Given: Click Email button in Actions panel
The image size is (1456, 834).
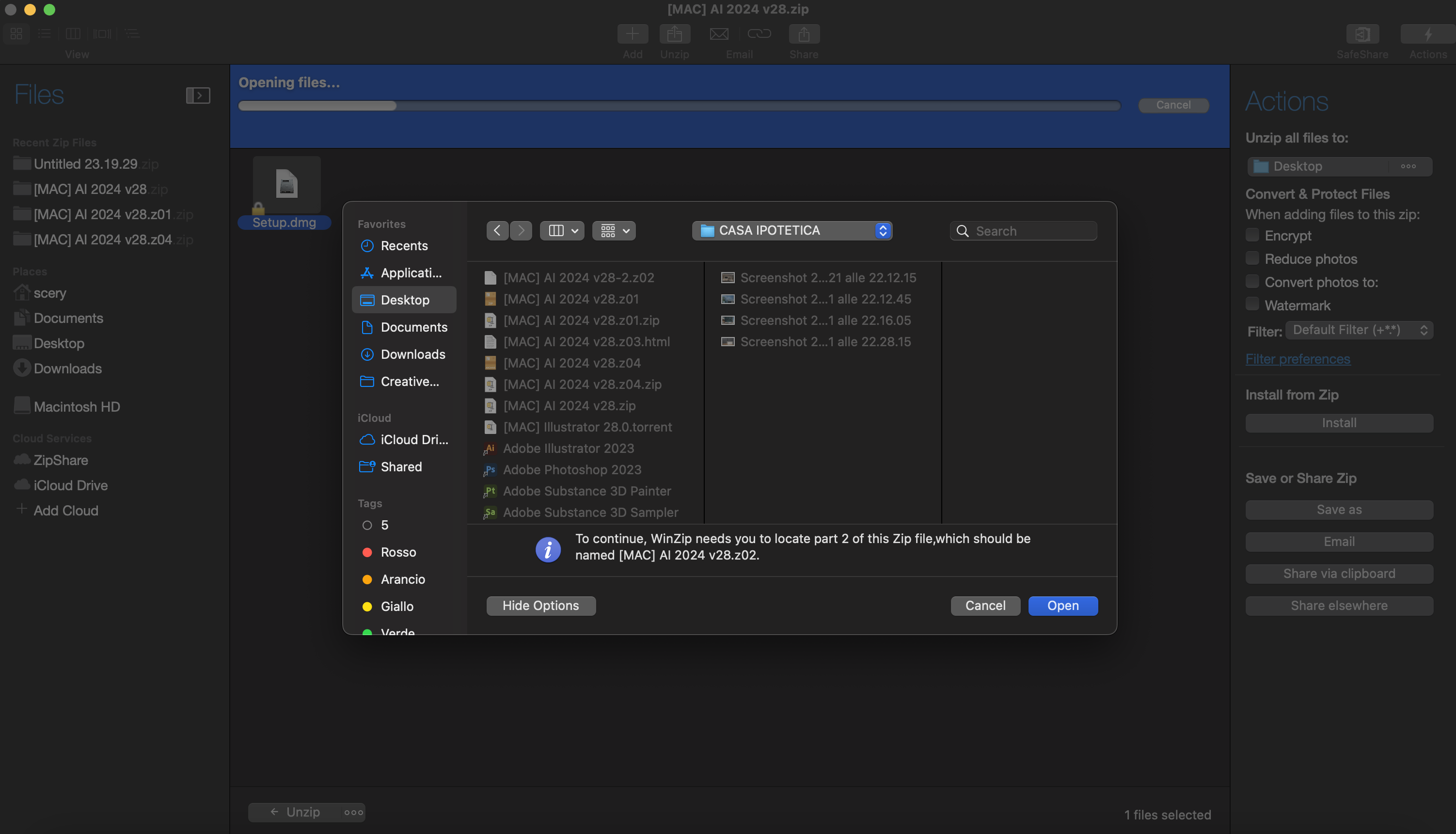Looking at the screenshot, I should click(x=1339, y=542).
